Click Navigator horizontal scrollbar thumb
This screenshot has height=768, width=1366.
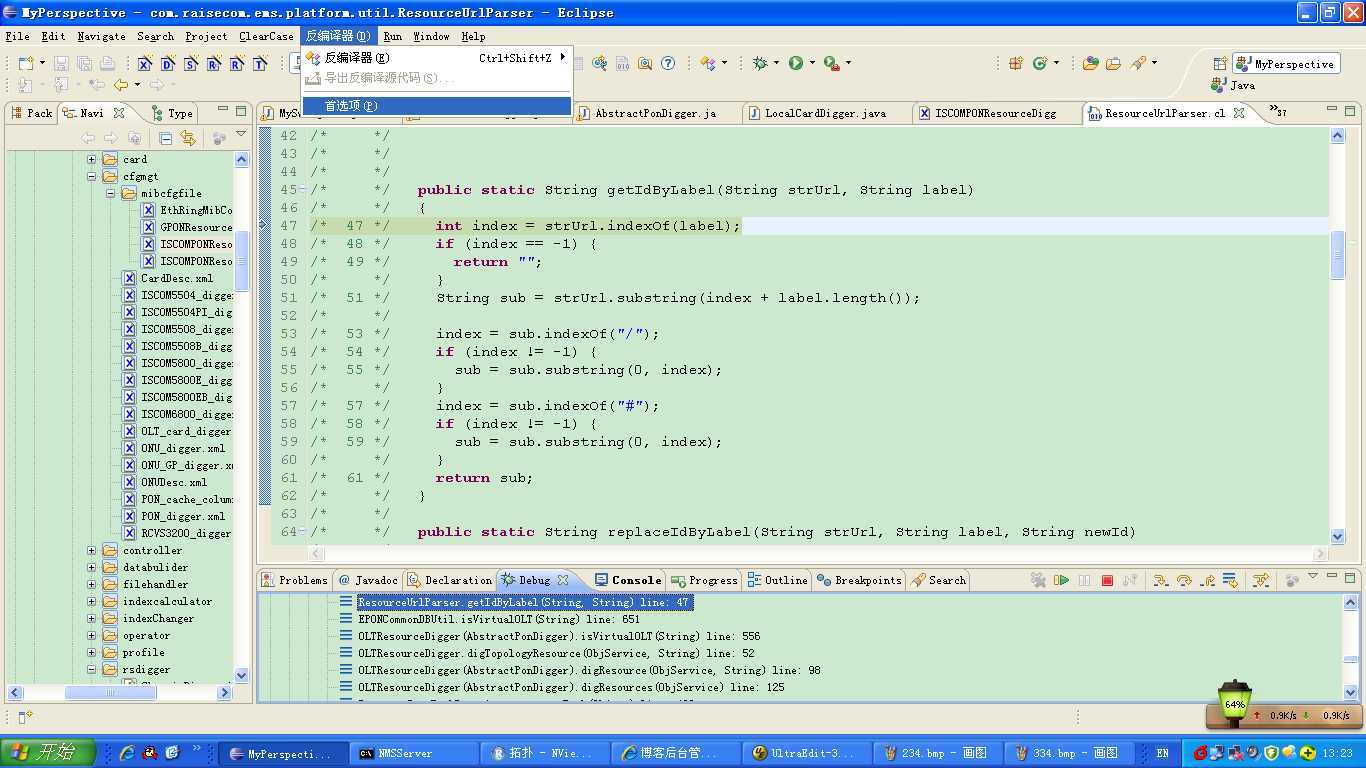pyautogui.click(x=110, y=692)
